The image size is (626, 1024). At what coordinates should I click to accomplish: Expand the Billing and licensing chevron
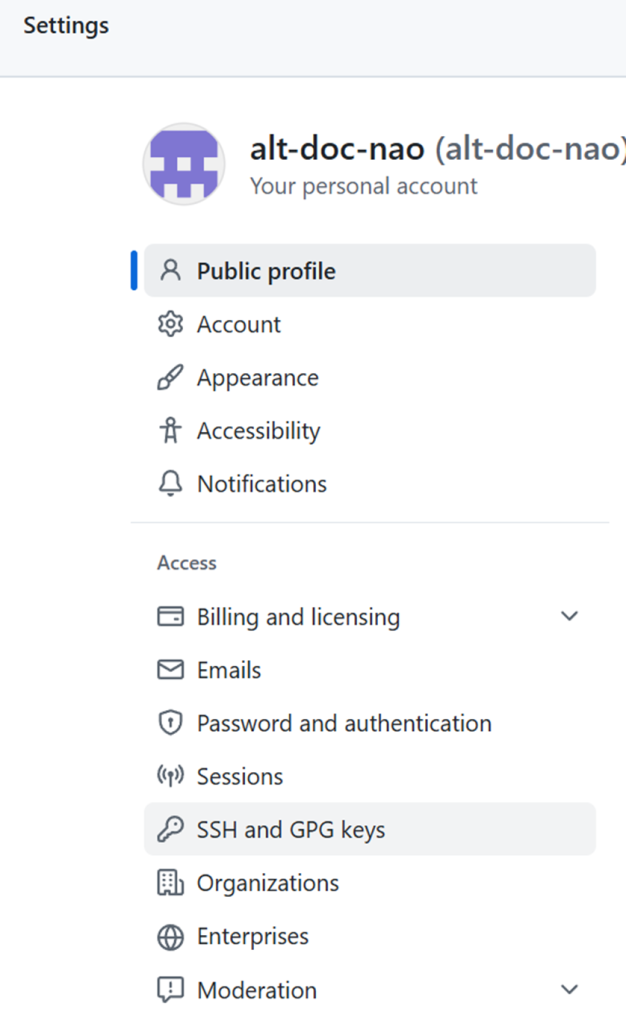point(569,616)
